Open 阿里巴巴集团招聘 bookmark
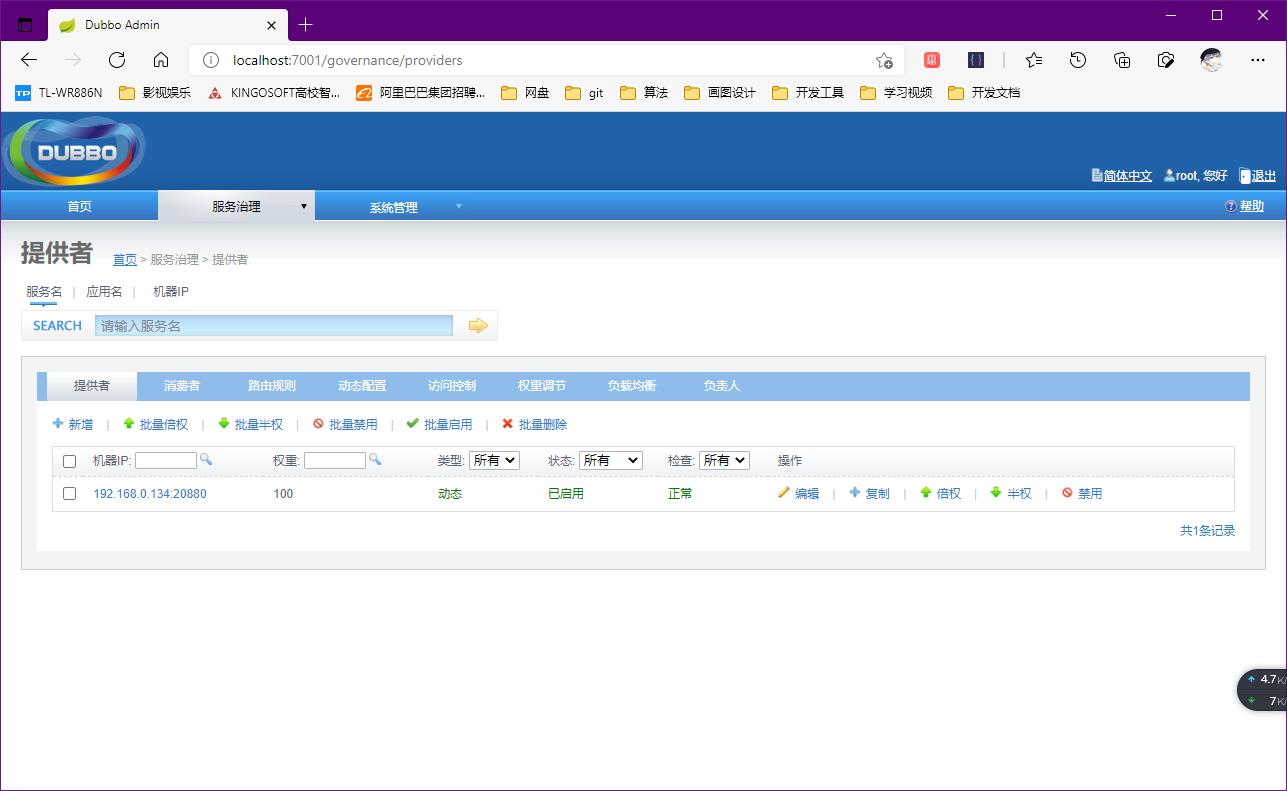 pos(421,92)
